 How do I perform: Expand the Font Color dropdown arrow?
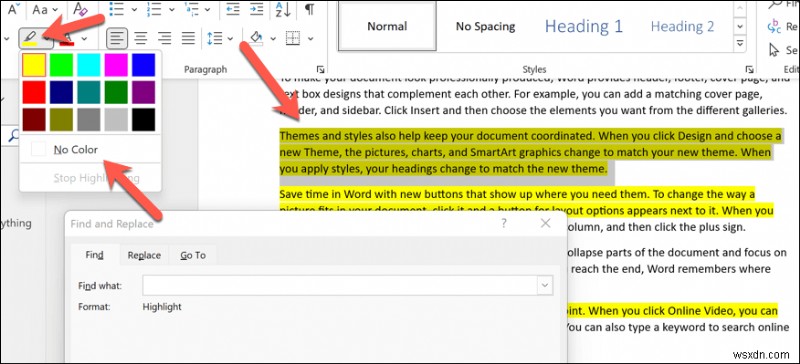point(83,38)
